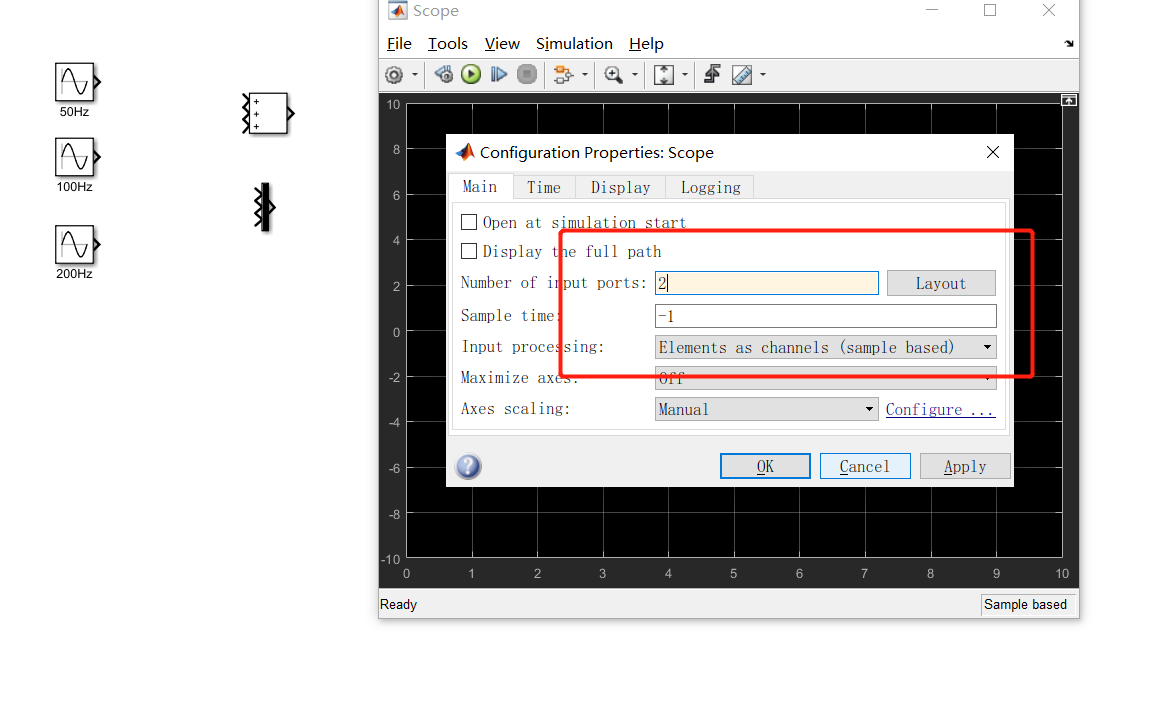Expand the highlight block dropdown arrow
This screenshot has height=715, width=1149.
pyautogui.click(x=585, y=75)
